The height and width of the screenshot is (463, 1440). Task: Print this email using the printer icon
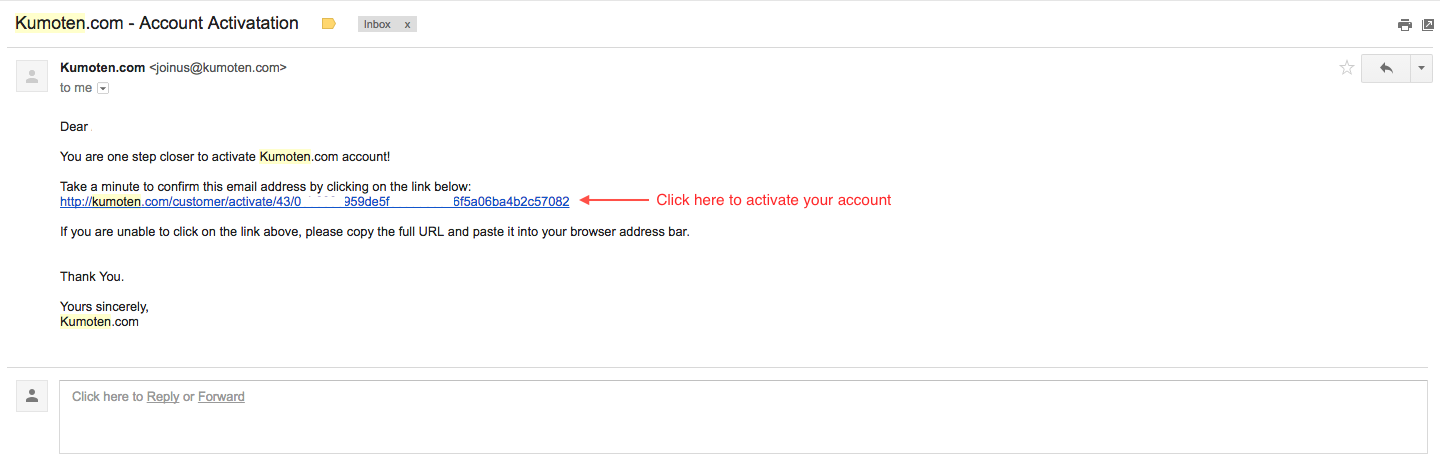pos(1405,25)
